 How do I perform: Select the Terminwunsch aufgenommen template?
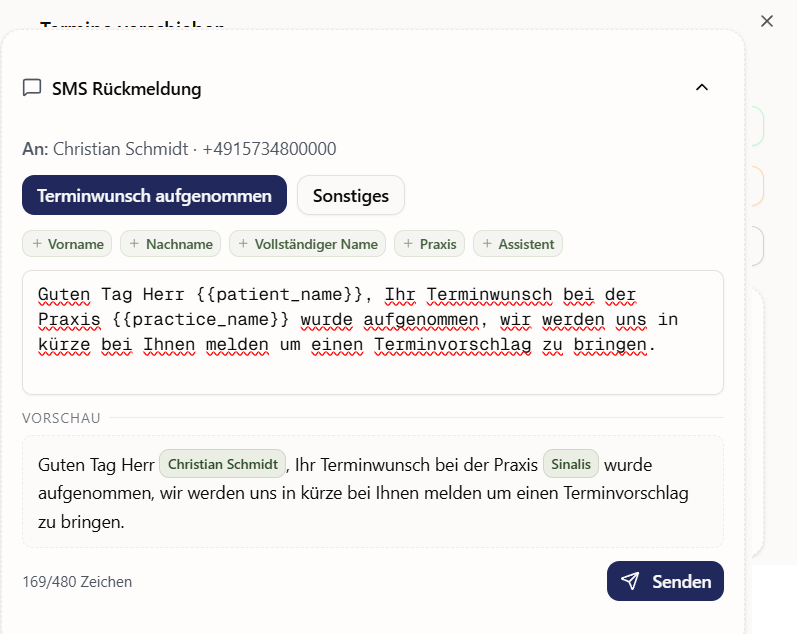coord(155,195)
